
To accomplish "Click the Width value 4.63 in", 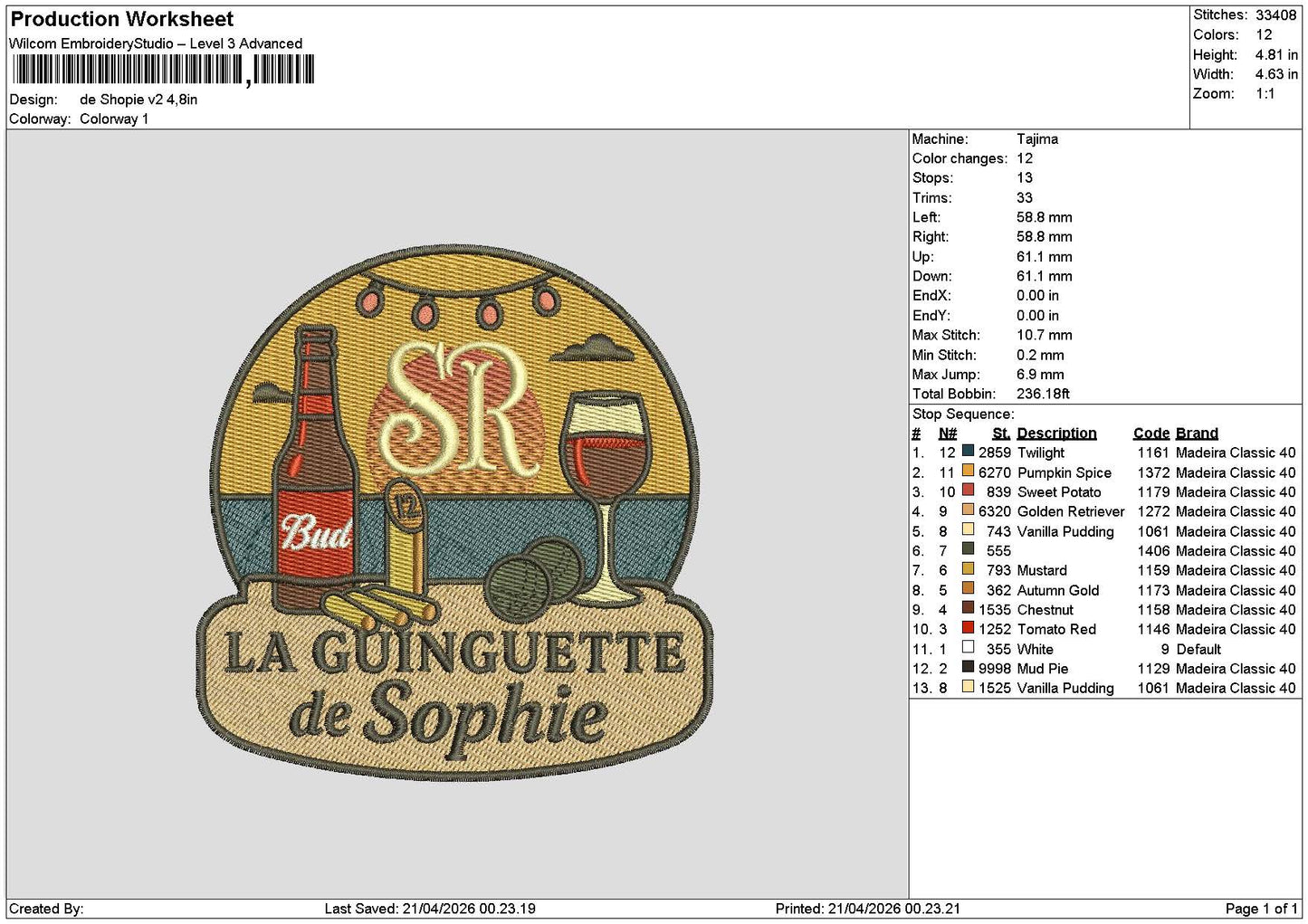I will [x=1276, y=74].
